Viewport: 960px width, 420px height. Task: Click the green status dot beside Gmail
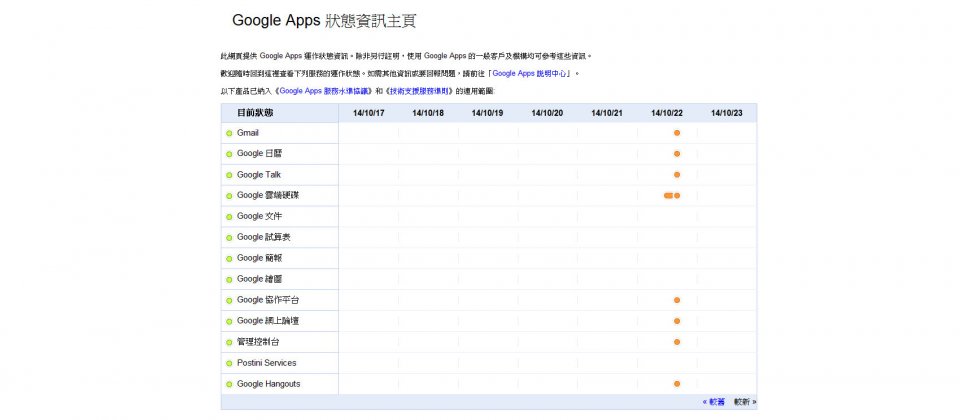tap(229, 133)
